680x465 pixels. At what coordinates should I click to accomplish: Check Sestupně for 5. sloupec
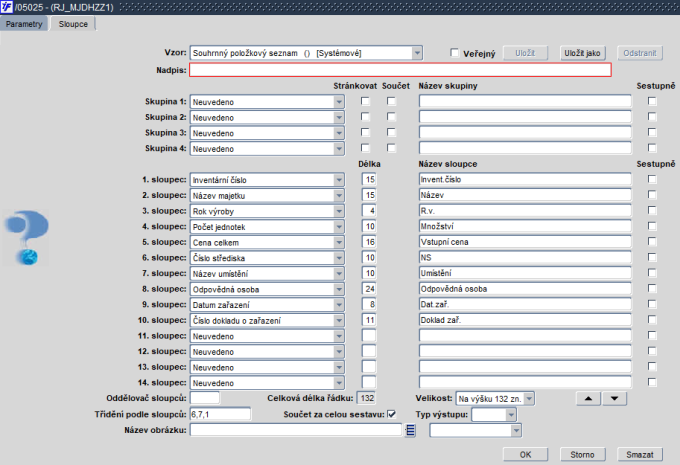652,242
